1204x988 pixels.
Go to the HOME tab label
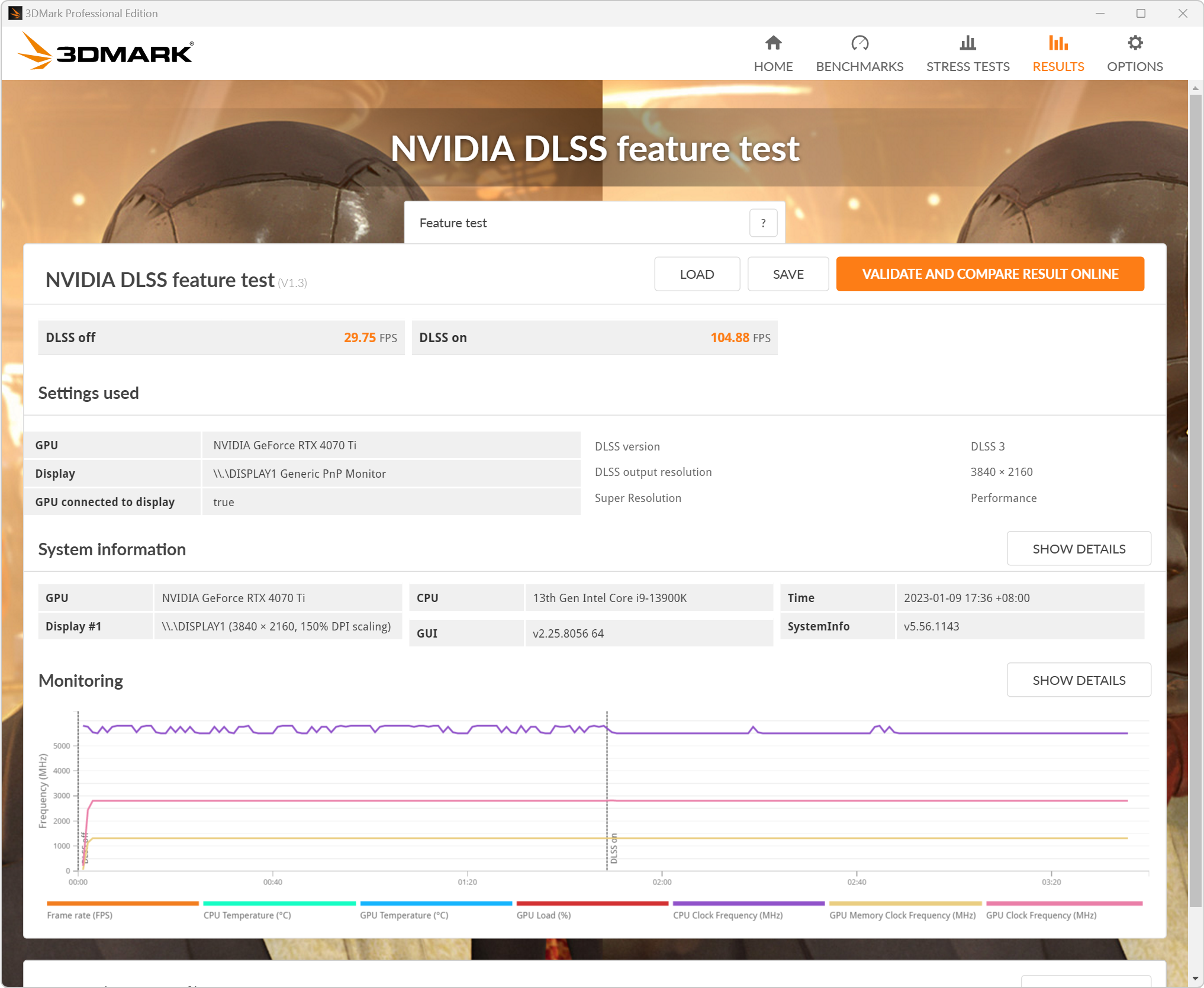773,66
